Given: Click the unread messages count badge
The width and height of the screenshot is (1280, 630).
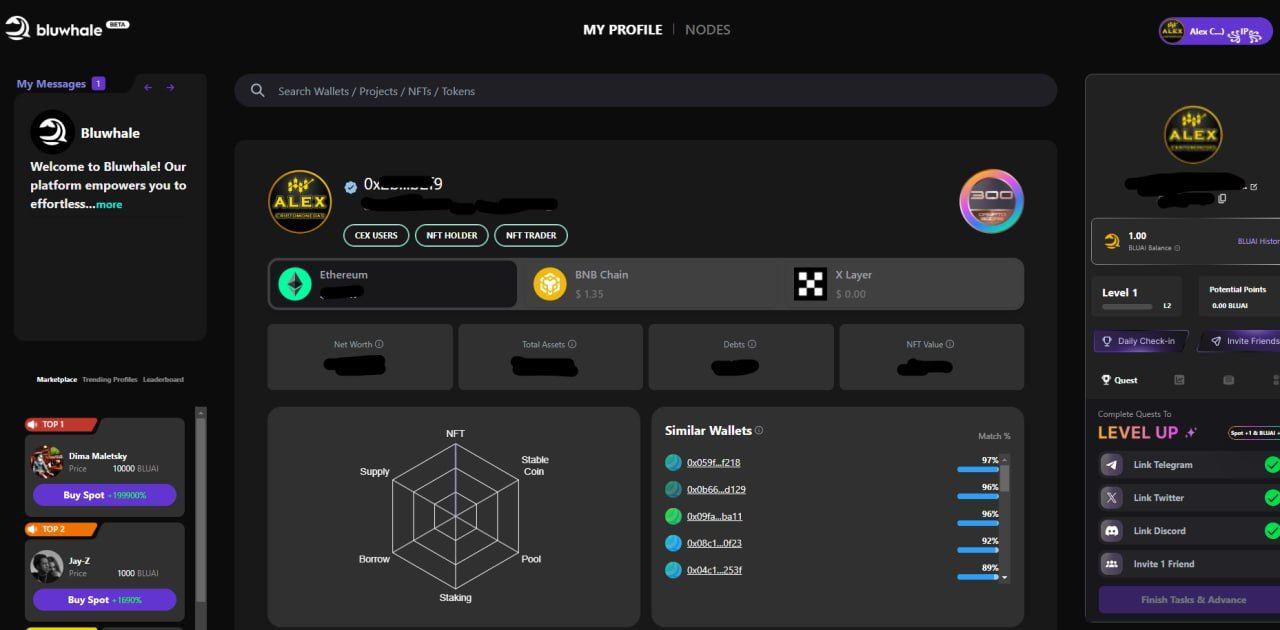Looking at the screenshot, I should coord(98,84).
